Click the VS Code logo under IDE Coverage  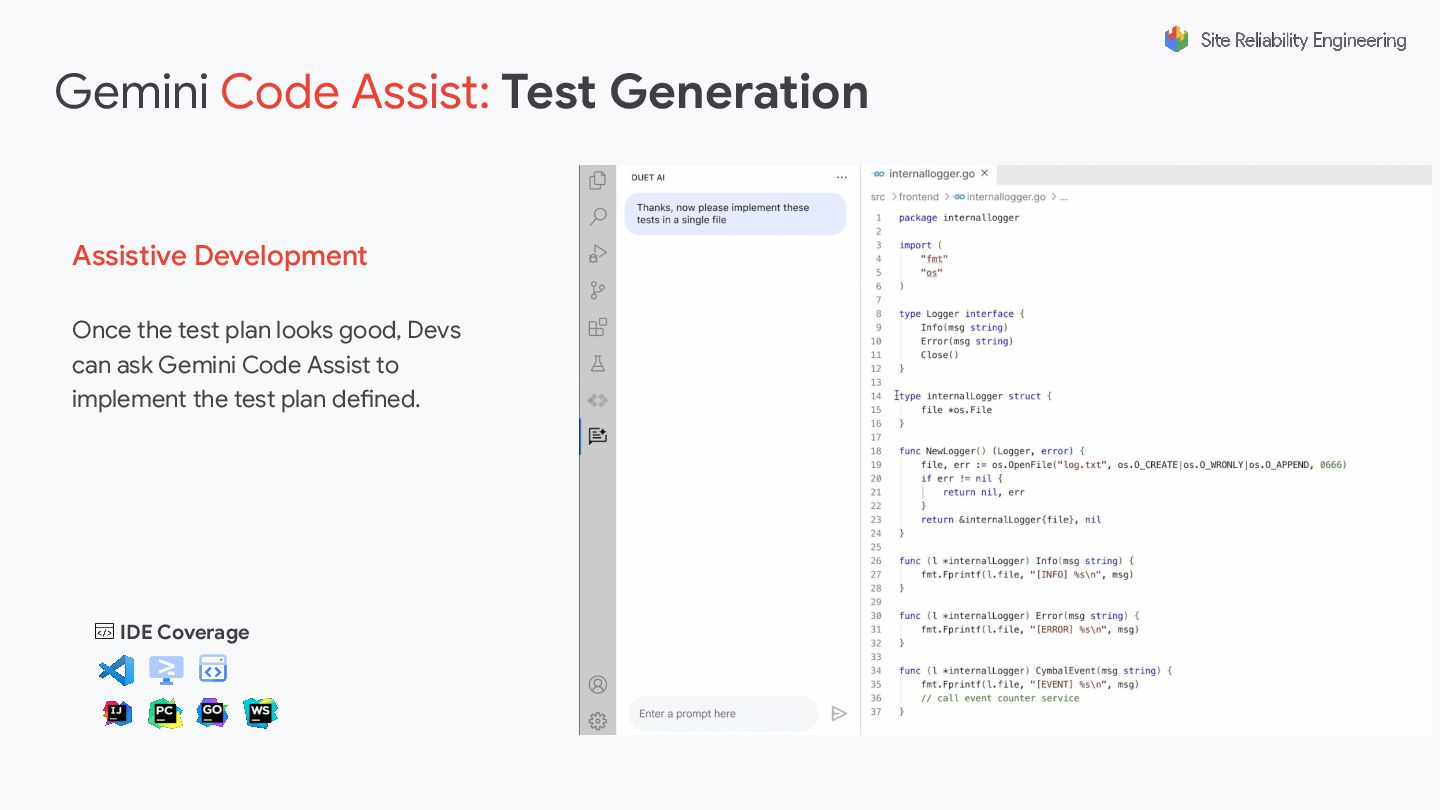tap(116, 670)
